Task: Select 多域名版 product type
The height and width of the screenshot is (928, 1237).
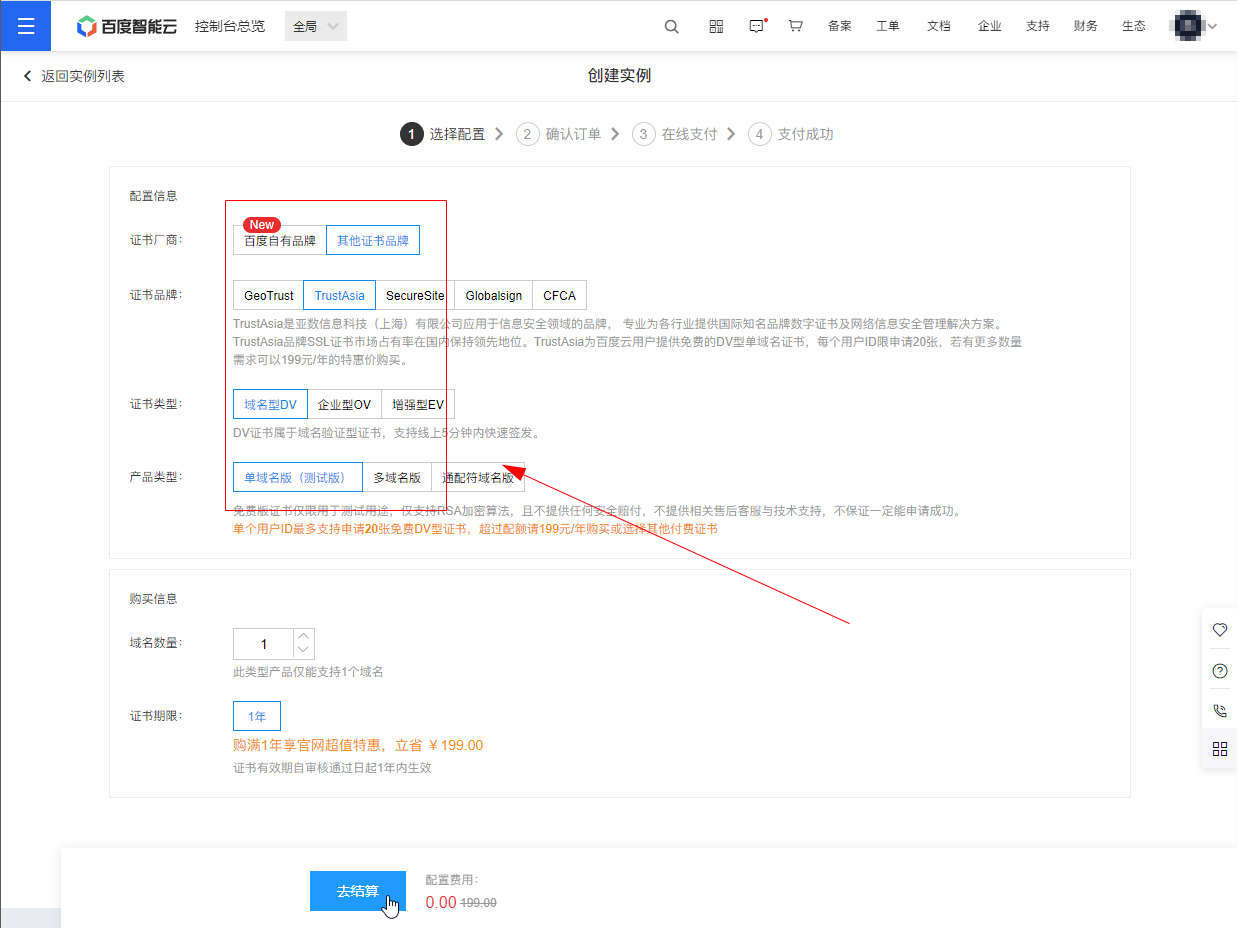Action: (x=397, y=478)
